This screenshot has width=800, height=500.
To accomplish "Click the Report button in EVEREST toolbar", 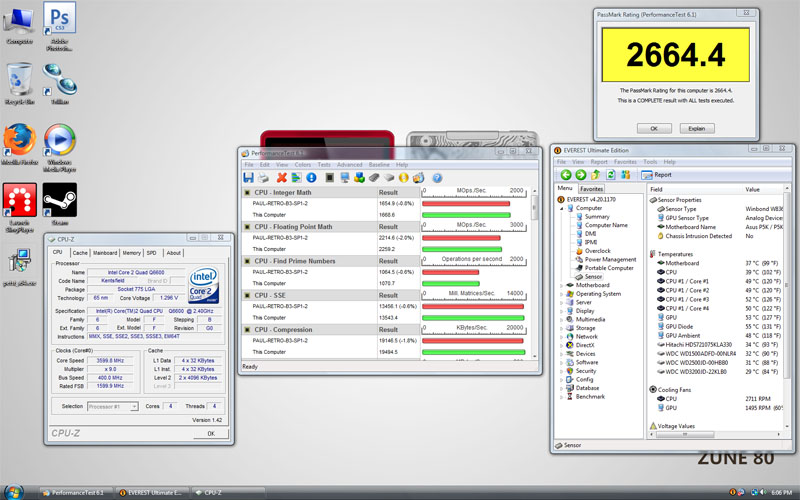I will pyautogui.click(x=657, y=174).
